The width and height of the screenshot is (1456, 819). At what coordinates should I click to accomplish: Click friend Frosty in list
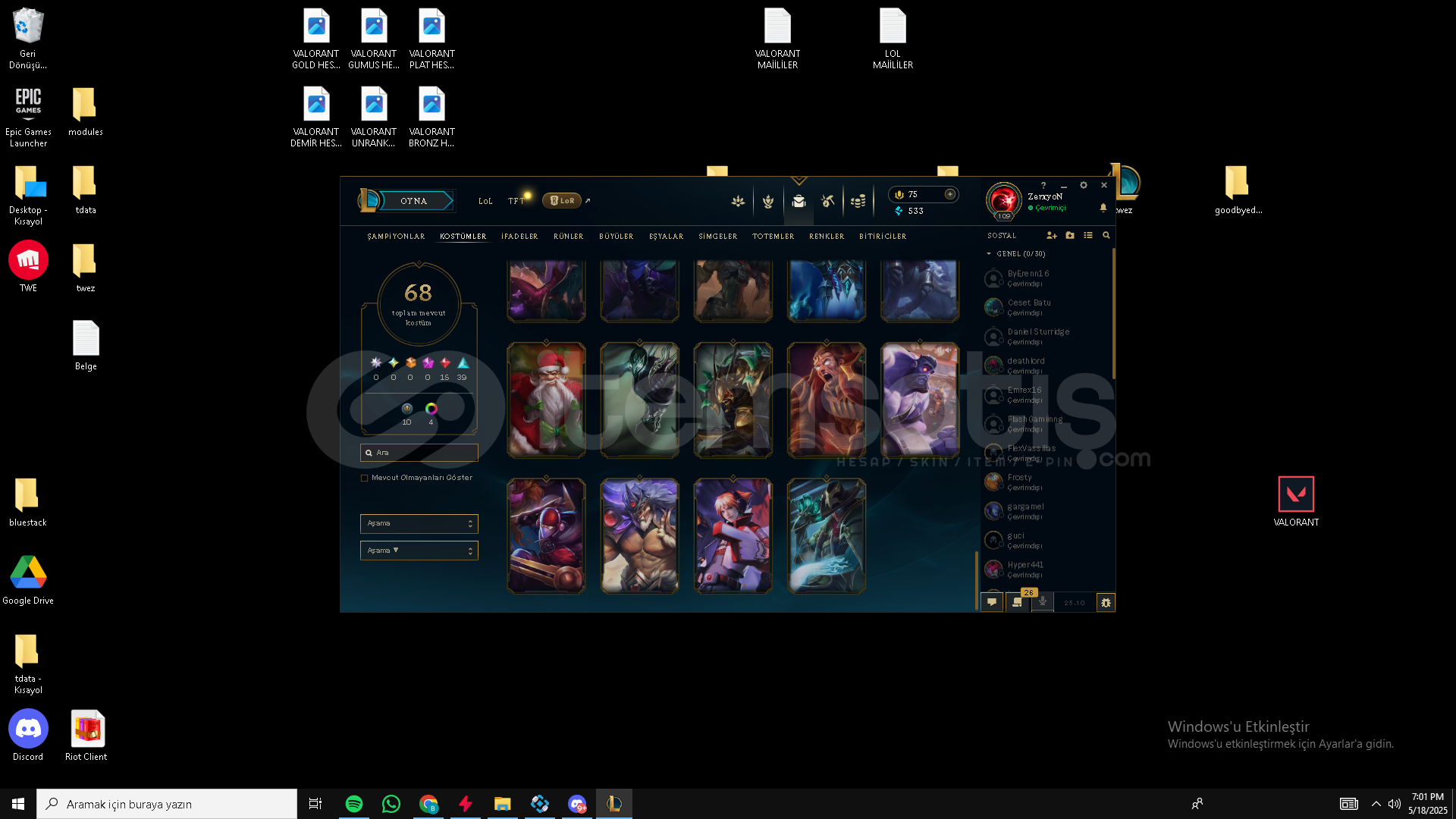[1045, 482]
